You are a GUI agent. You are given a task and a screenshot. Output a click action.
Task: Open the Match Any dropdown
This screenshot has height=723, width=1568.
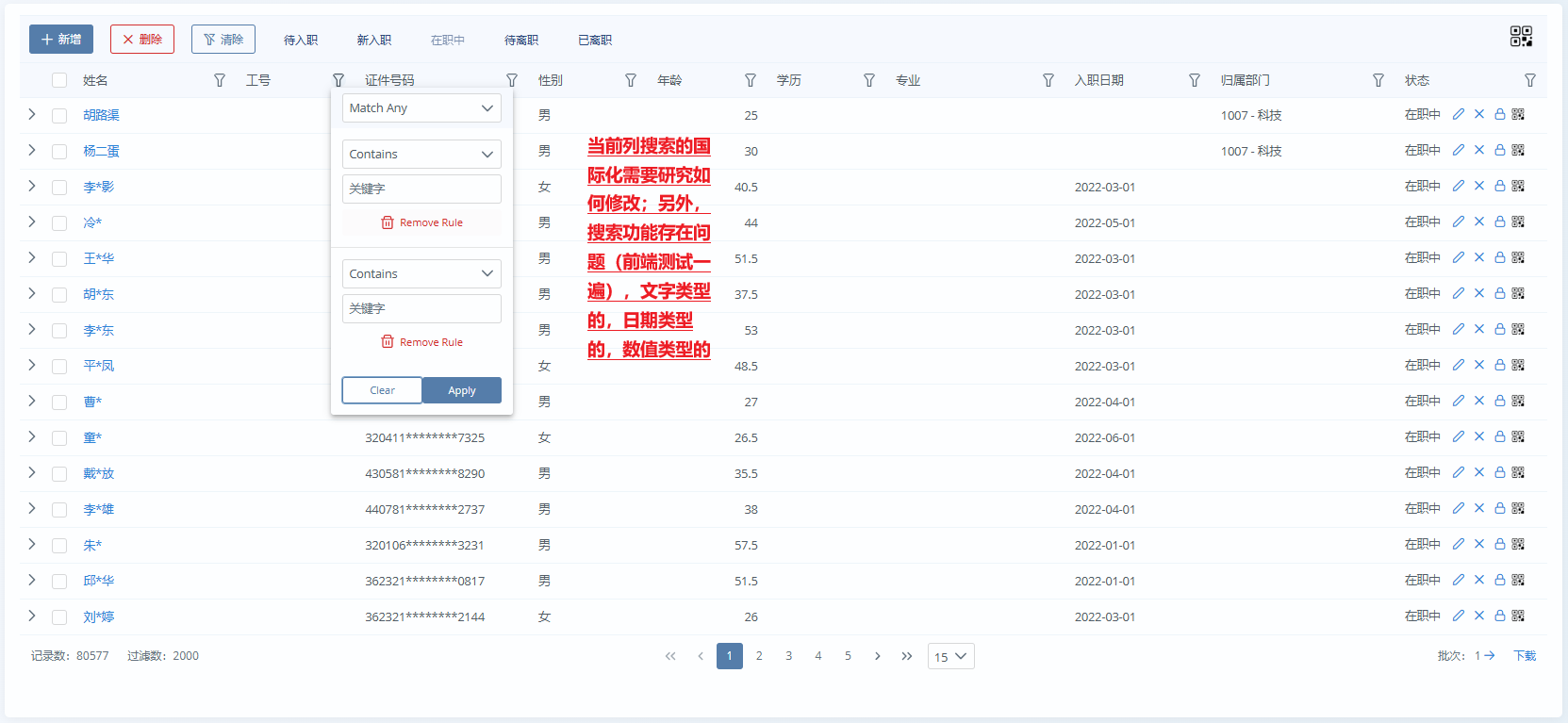[x=421, y=108]
